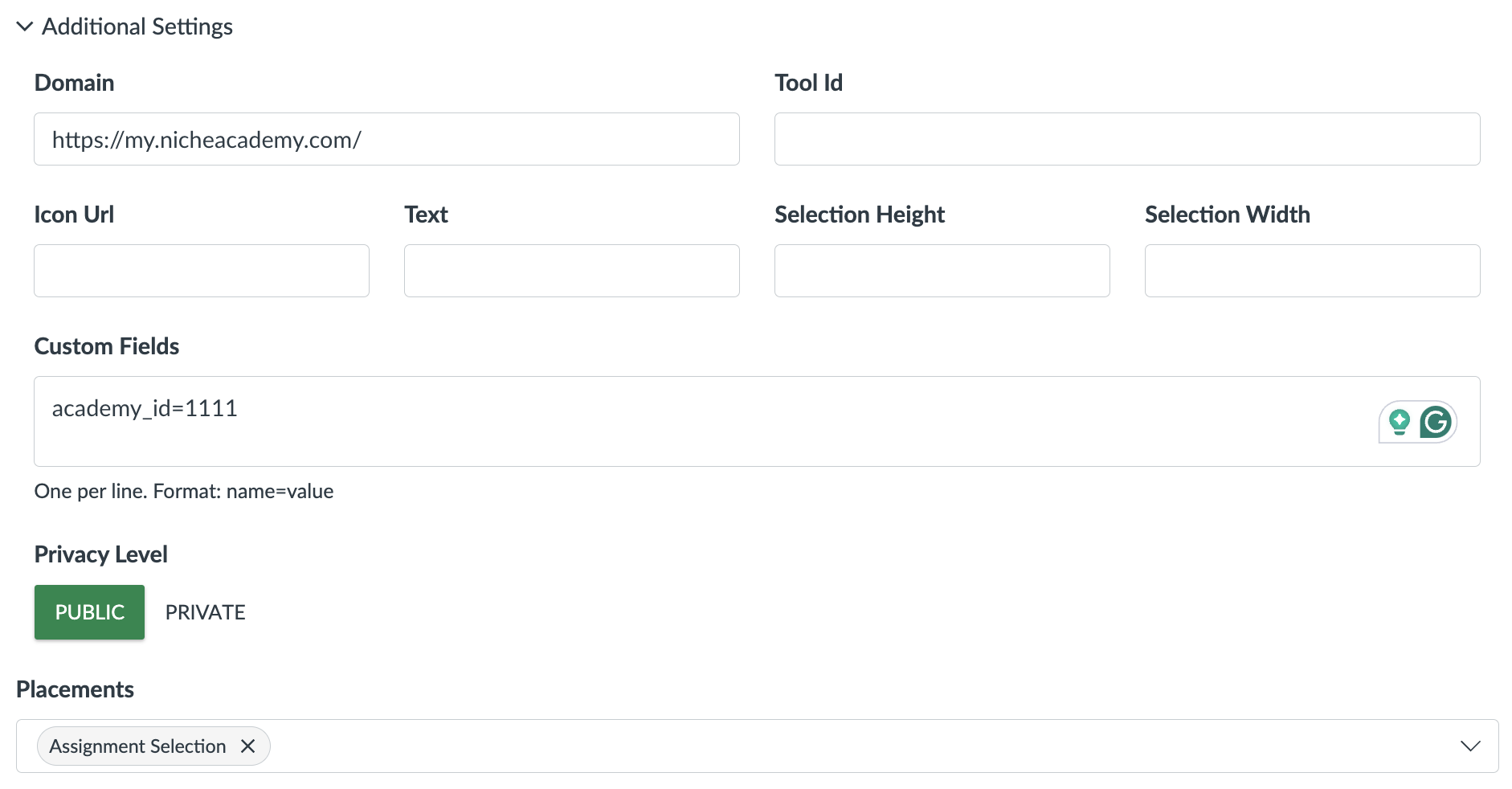Remove the Assignment Selection placement via its X icon
This screenshot has height=789, width=1512.
pyautogui.click(x=250, y=746)
